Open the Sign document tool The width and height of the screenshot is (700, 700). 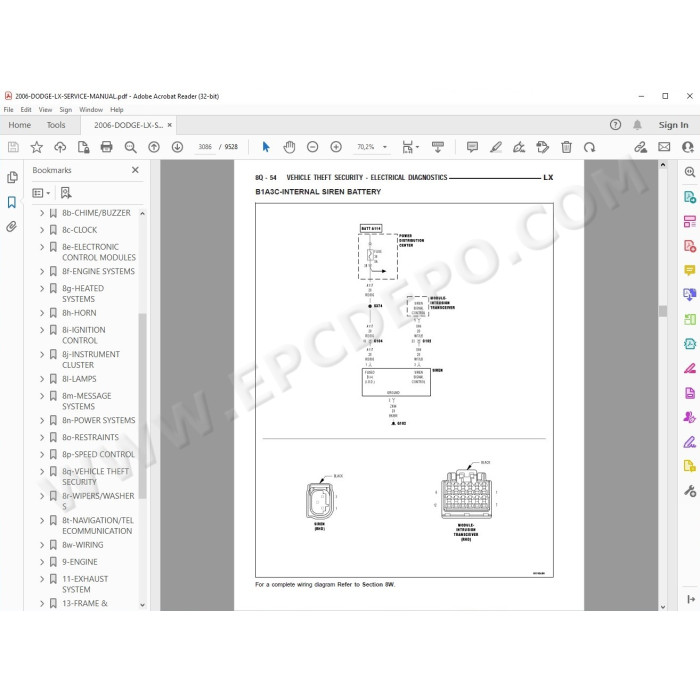(x=519, y=147)
